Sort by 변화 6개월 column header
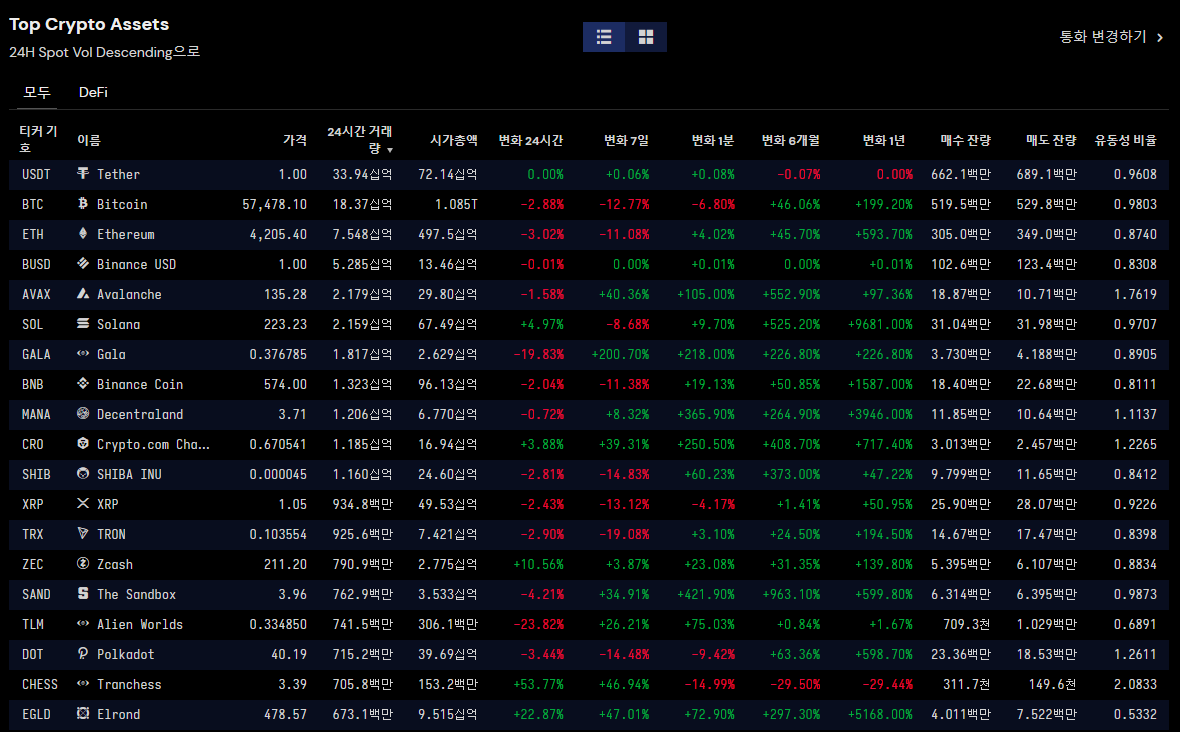 click(x=791, y=140)
